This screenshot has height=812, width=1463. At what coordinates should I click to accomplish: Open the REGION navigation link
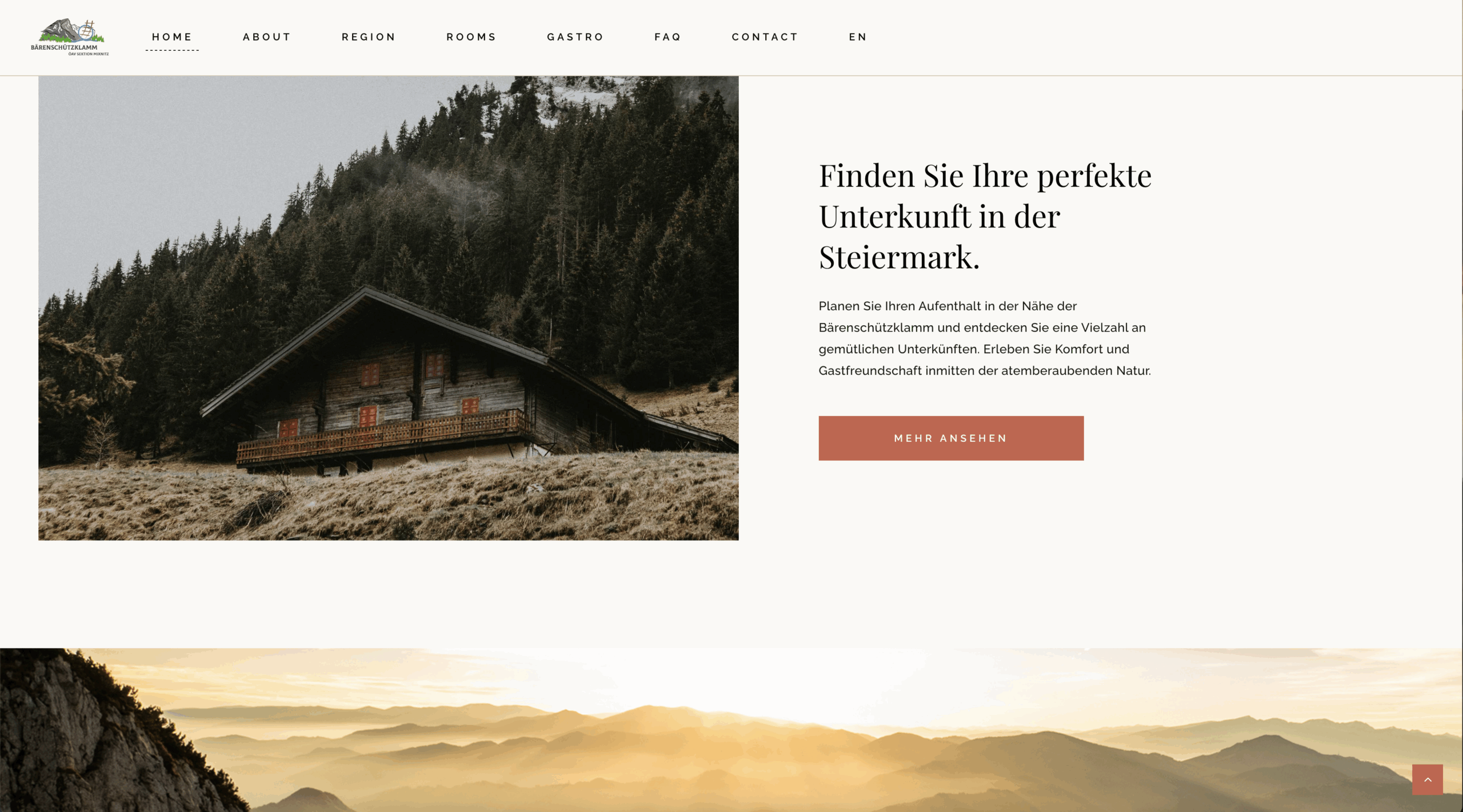[369, 37]
